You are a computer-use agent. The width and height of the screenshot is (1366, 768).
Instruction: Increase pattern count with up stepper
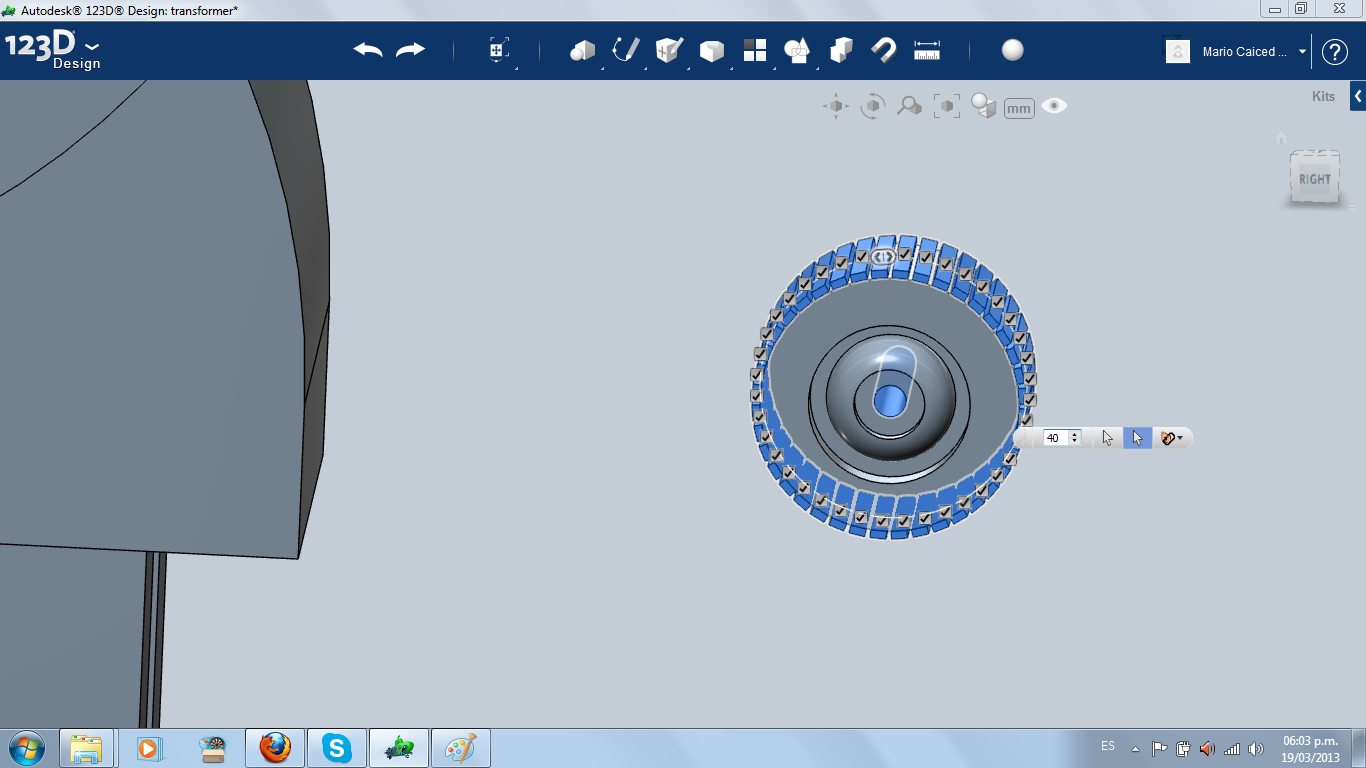pos(1075,434)
